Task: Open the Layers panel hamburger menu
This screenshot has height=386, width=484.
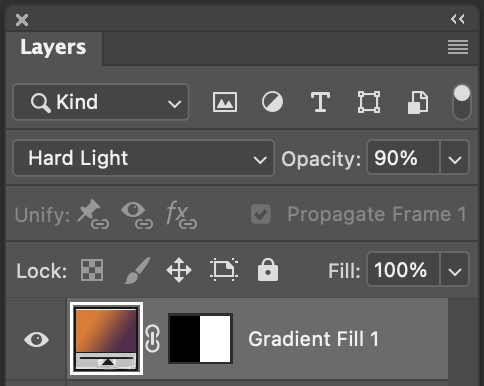Action: coord(458,47)
